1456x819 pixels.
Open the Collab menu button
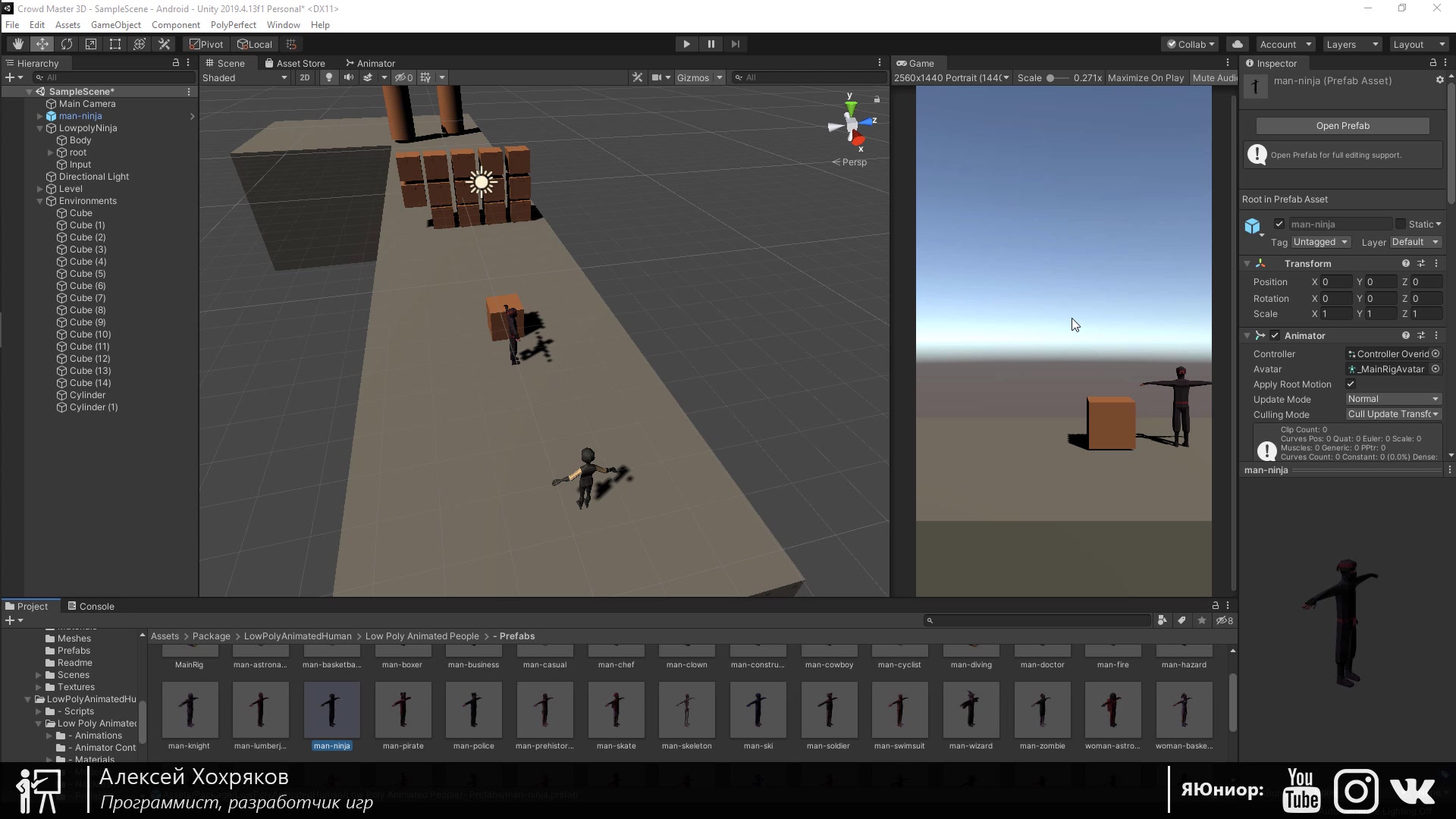coord(1191,44)
